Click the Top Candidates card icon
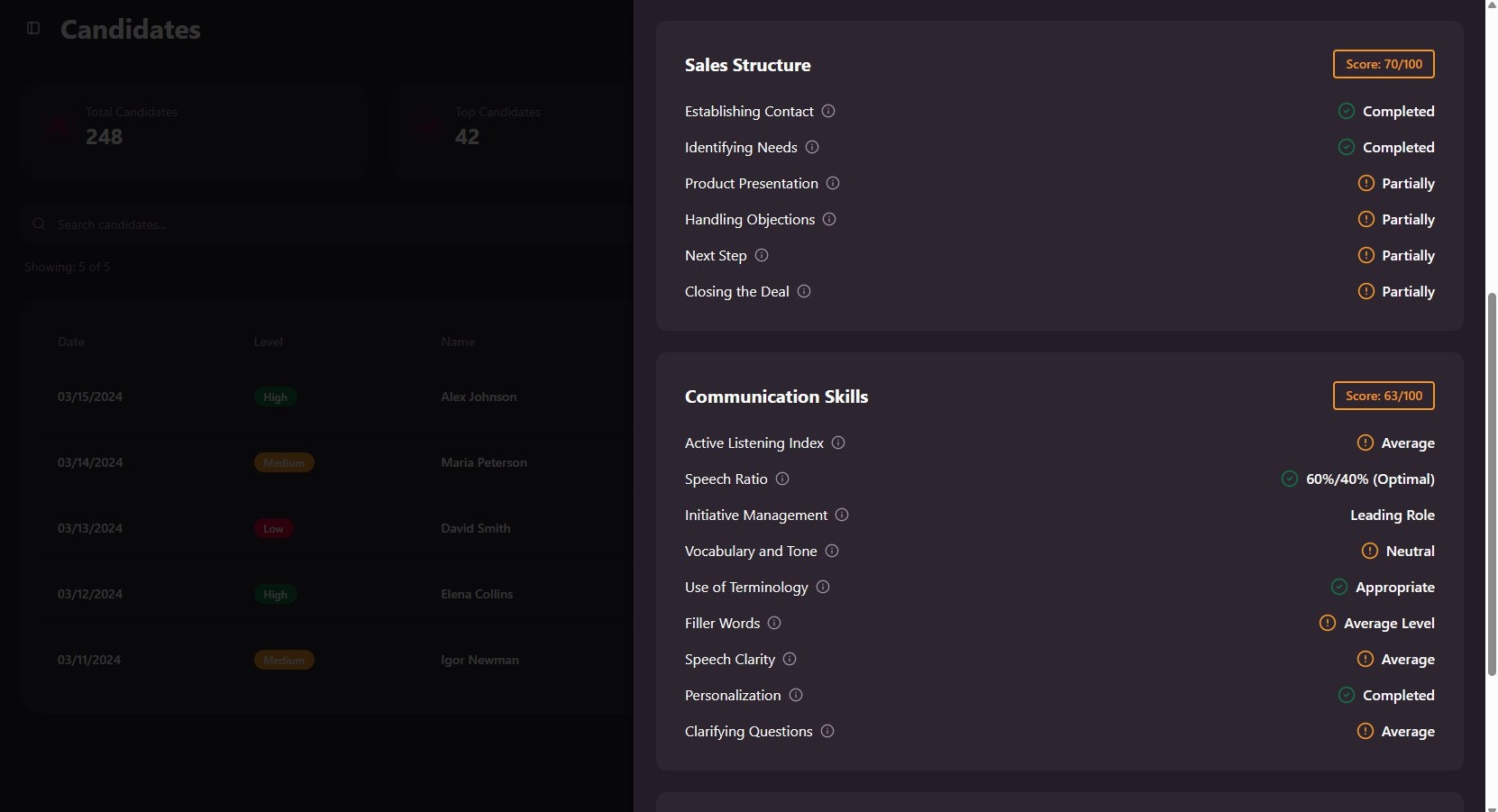1498x812 pixels. [427, 126]
